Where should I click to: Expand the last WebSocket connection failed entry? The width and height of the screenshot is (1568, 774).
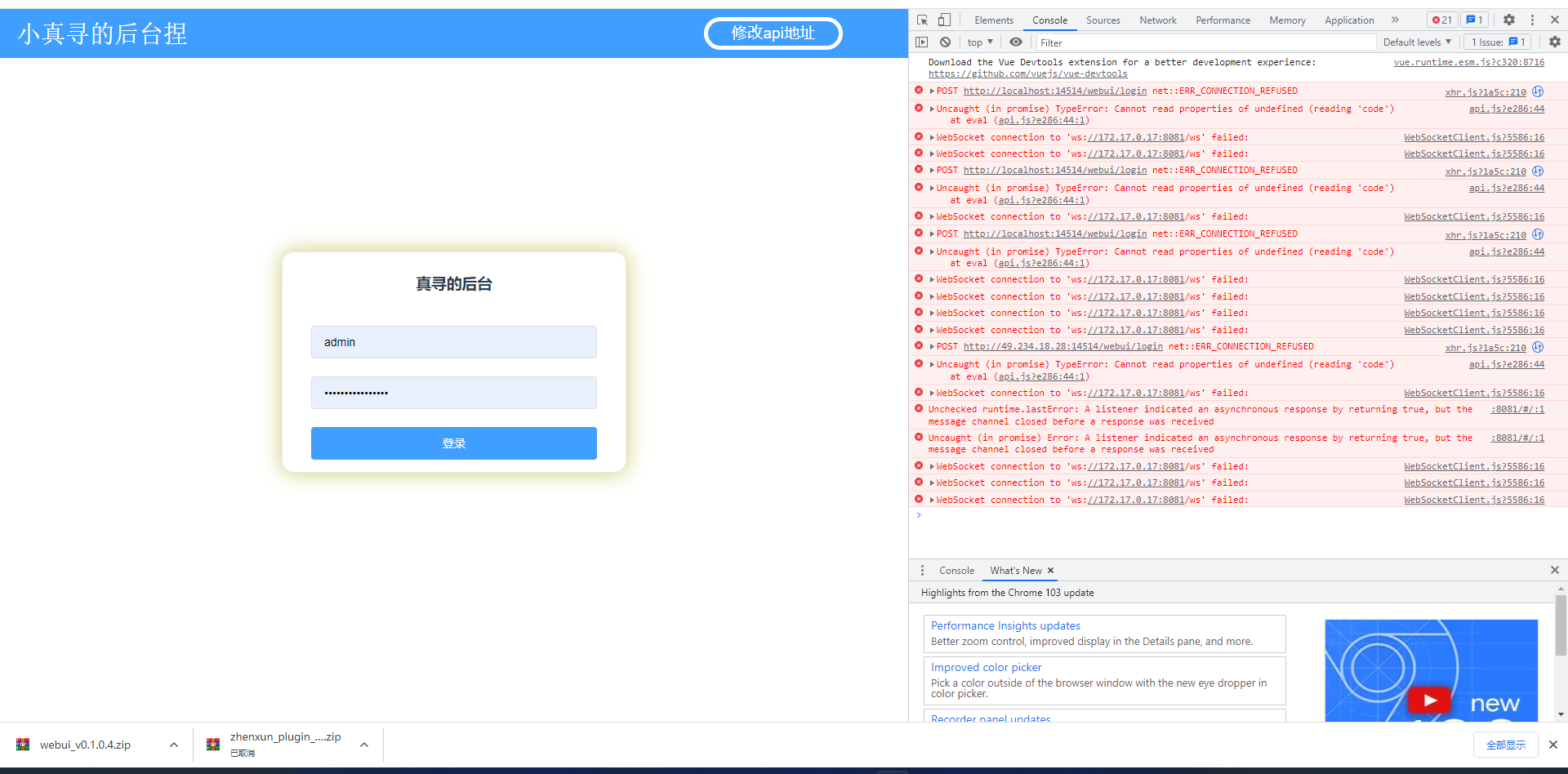click(932, 500)
